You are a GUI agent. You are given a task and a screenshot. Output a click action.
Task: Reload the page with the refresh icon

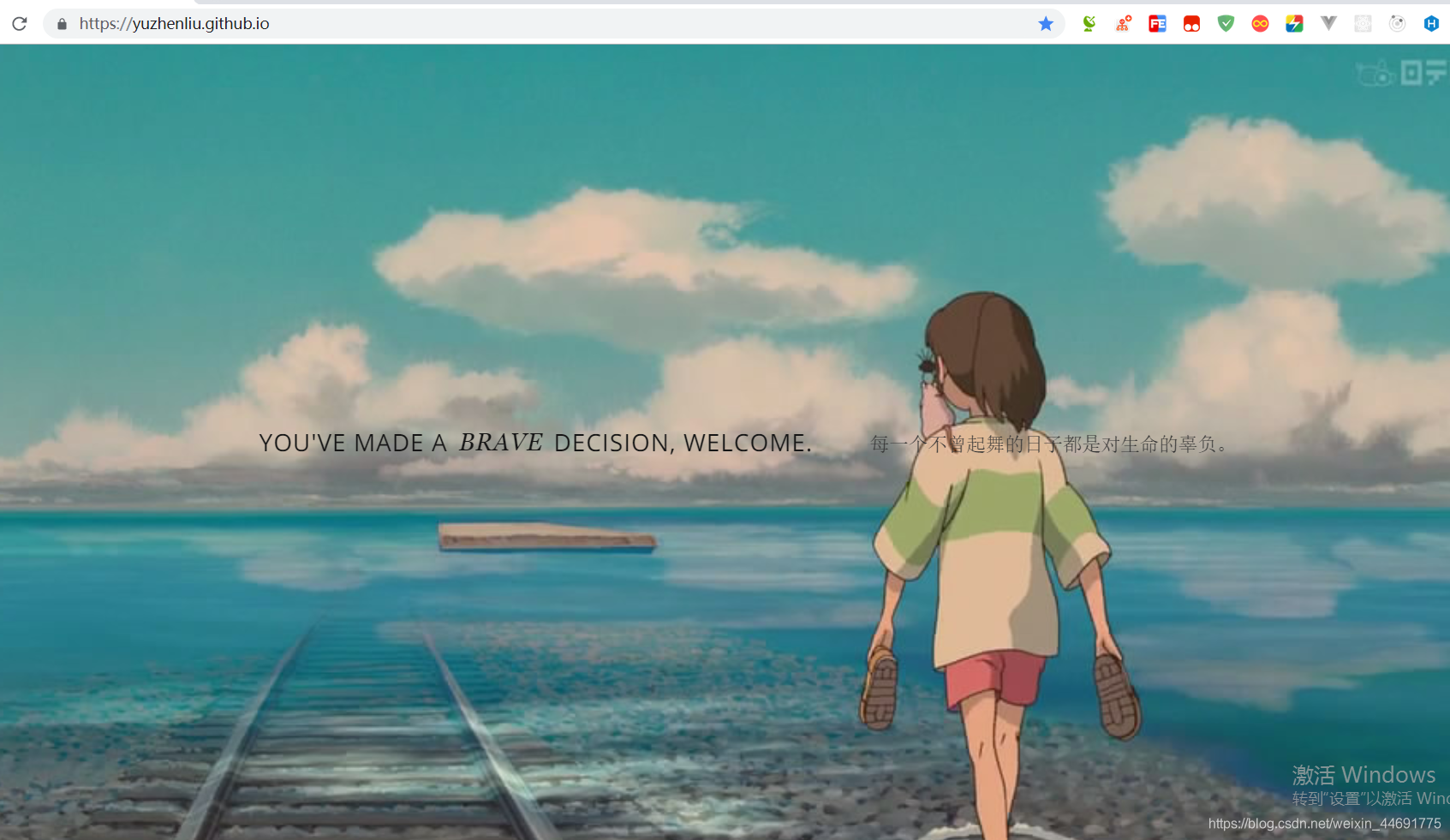coord(19,23)
